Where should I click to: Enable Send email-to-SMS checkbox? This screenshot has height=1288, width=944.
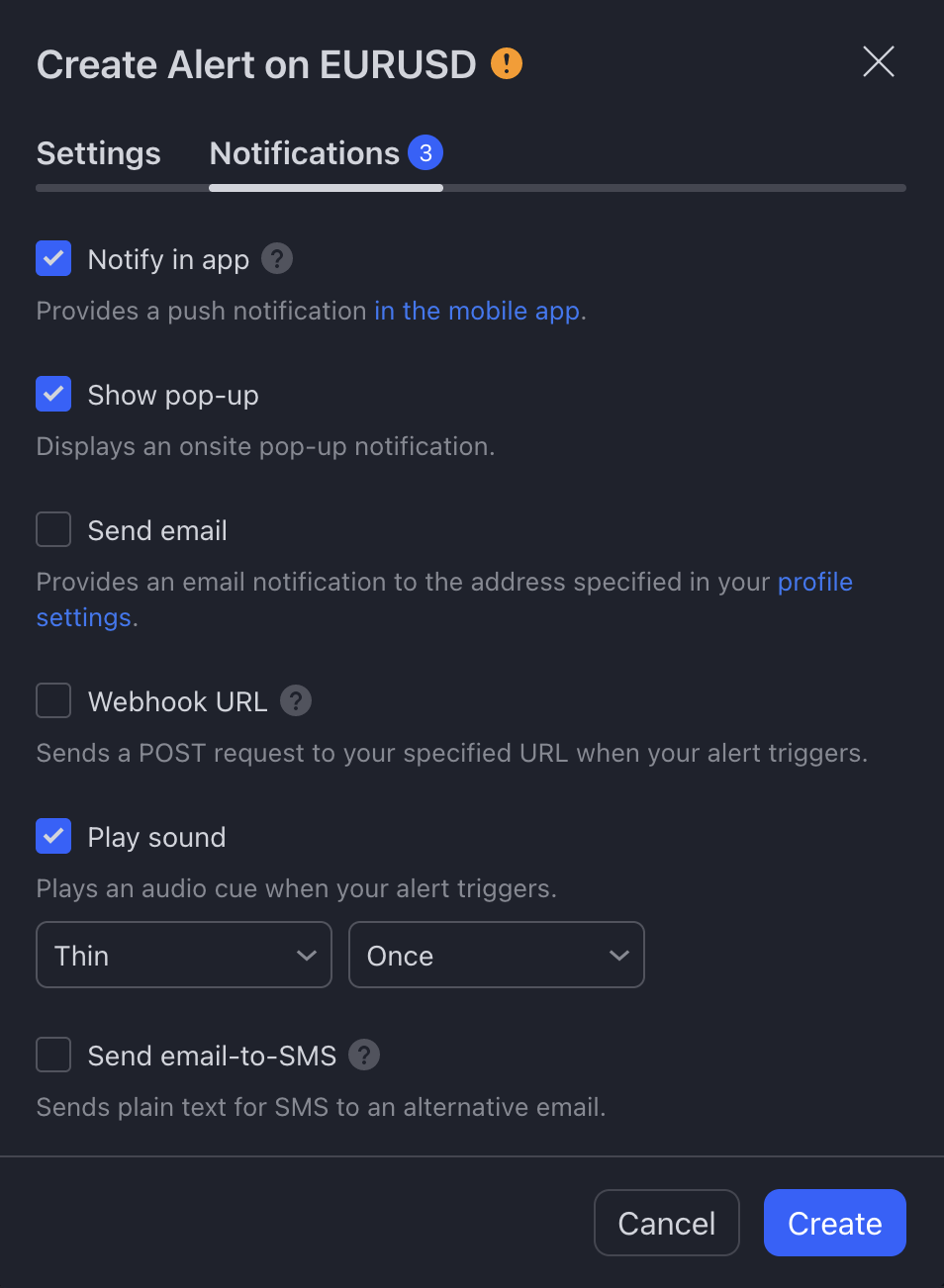pyautogui.click(x=53, y=1055)
